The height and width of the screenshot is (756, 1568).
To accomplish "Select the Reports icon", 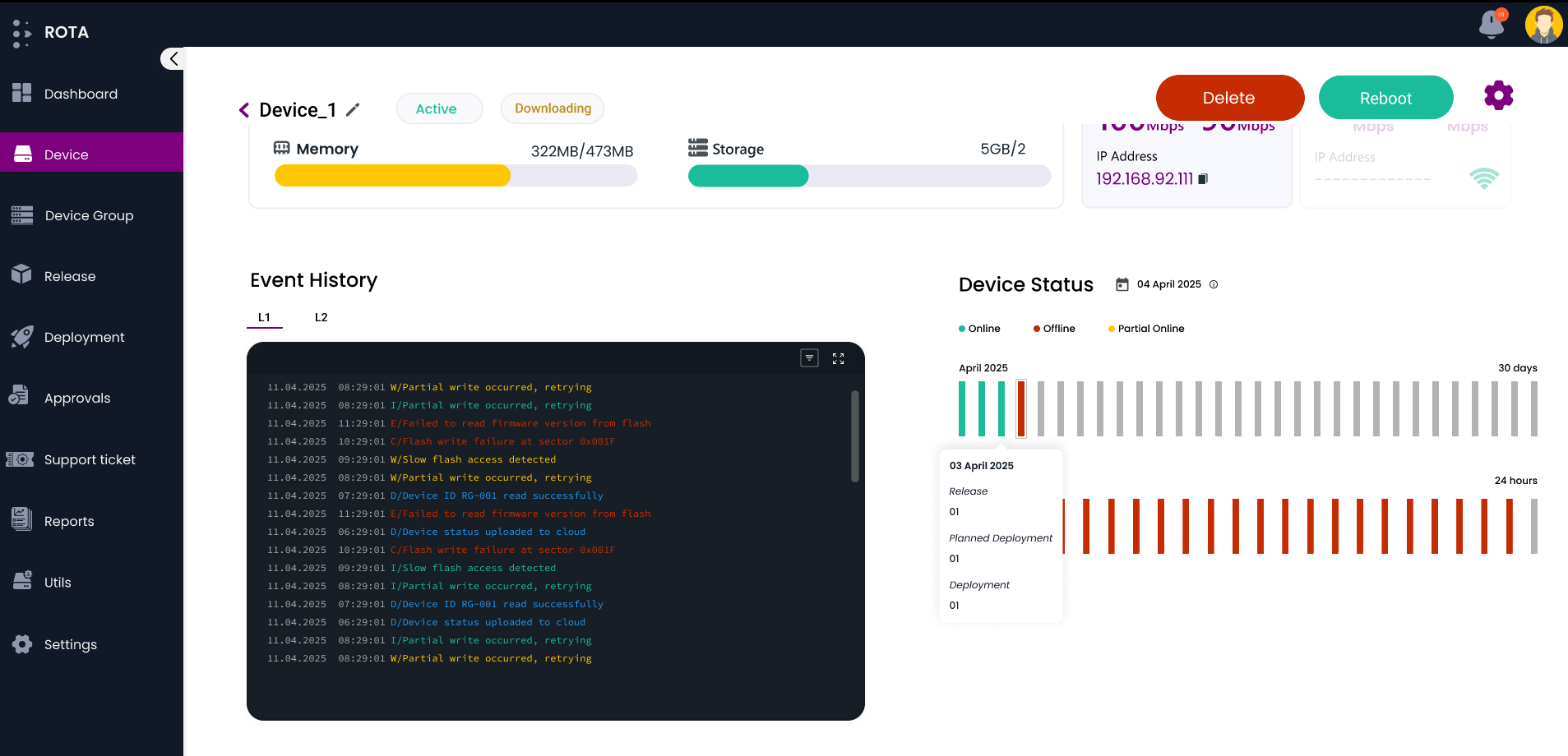I will point(21,520).
